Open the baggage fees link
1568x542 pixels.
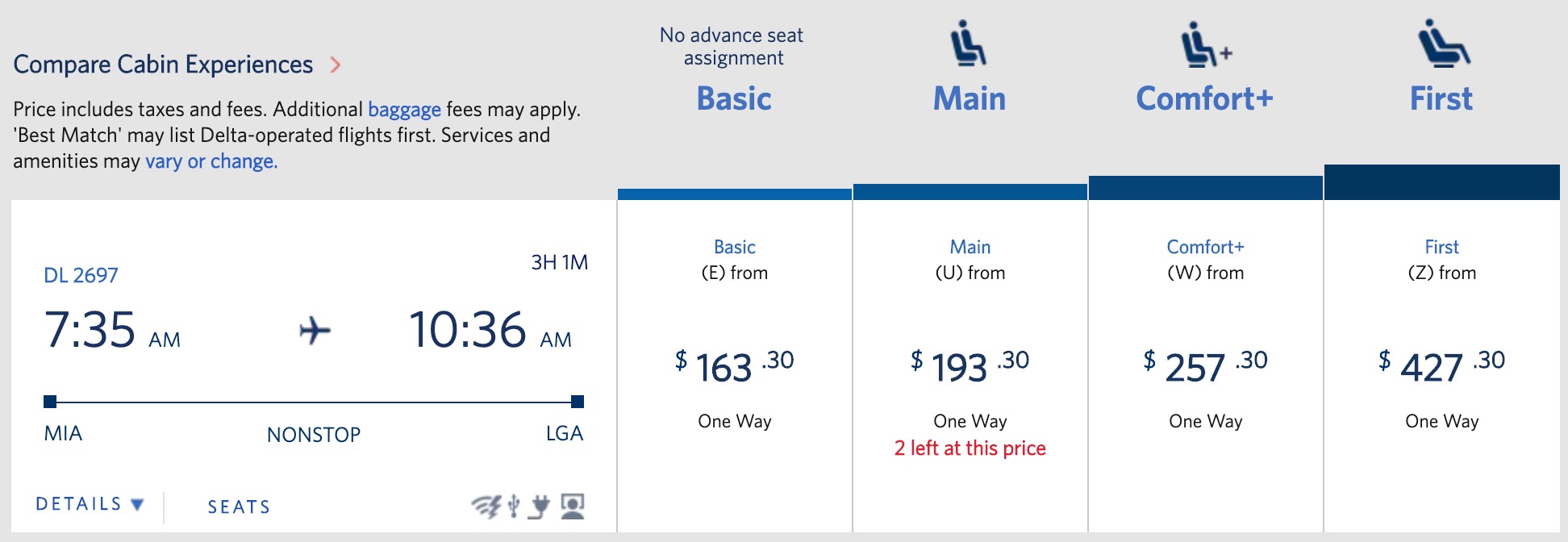[404, 109]
